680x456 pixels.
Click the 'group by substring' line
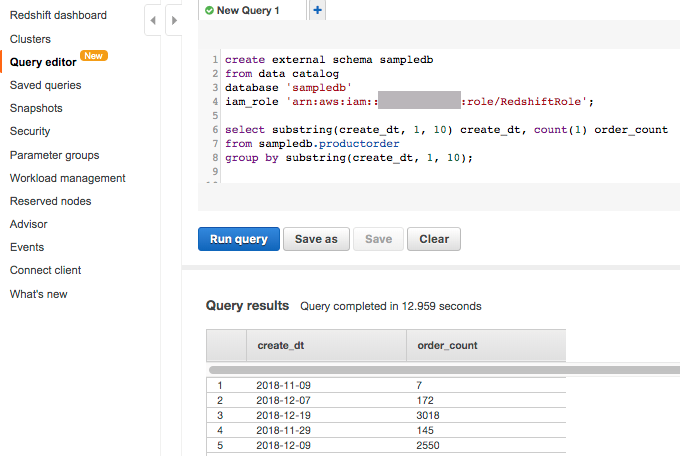pyautogui.click(x=349, y=157)
